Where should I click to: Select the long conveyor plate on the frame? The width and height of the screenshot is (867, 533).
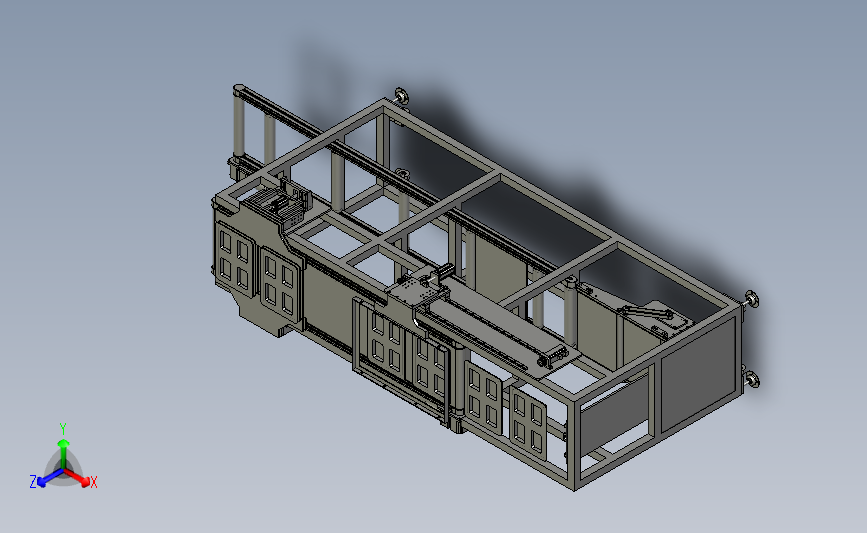pos(502,327)
